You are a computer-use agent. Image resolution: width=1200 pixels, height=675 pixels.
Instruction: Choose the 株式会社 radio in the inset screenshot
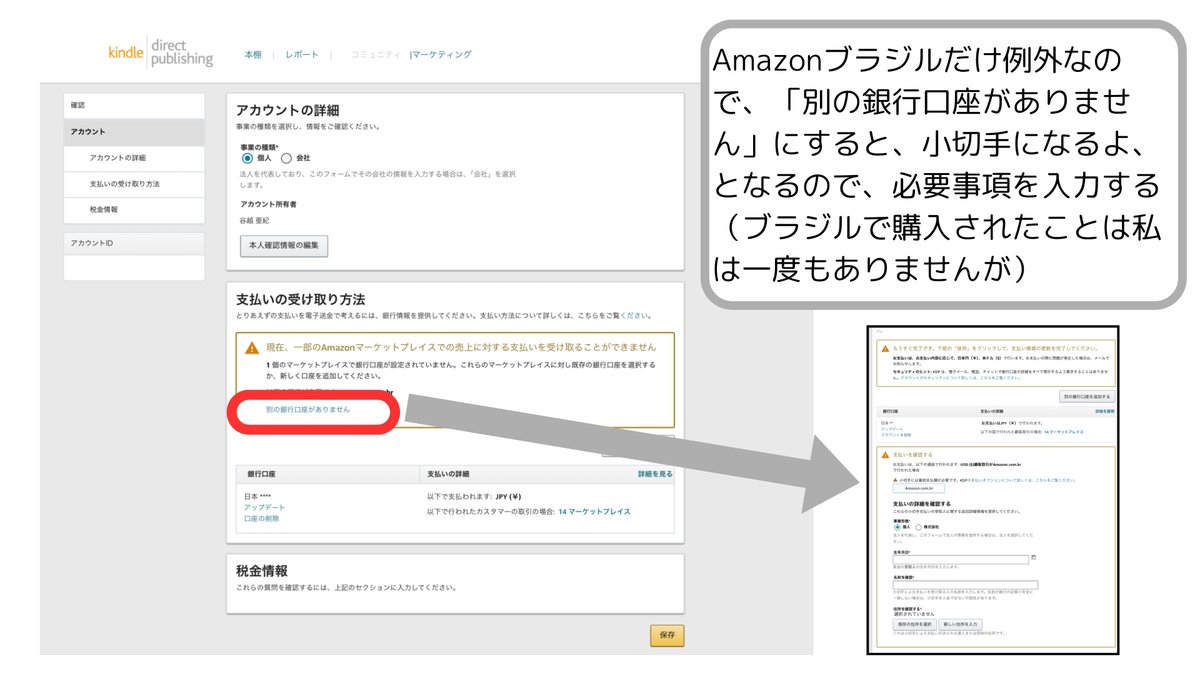coord(919,525)
